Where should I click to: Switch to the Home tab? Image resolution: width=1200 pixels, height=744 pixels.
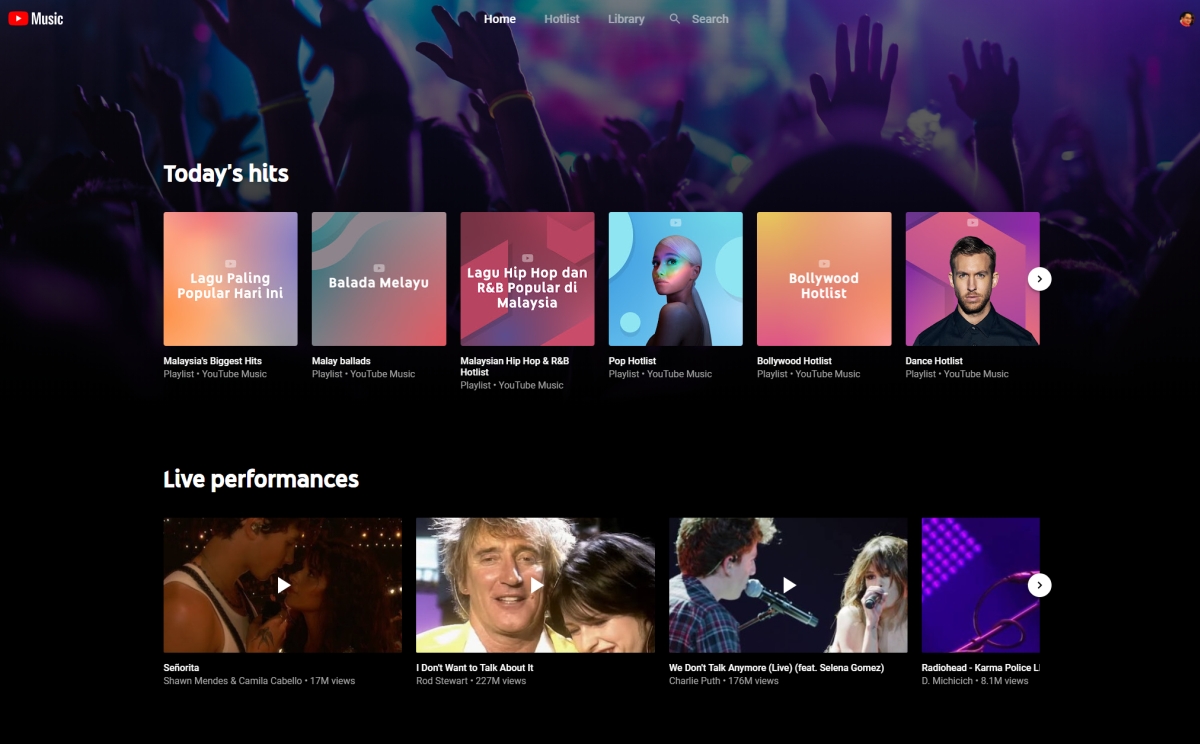pos(500,19)
